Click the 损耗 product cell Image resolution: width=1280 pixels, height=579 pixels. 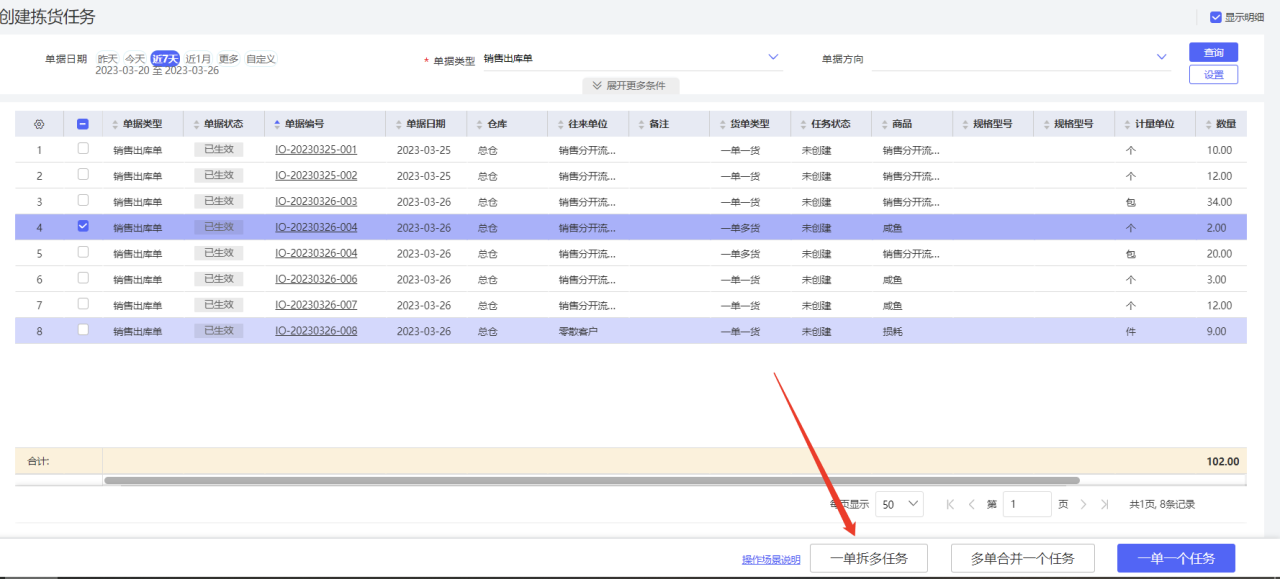click(x=892, y=331)
